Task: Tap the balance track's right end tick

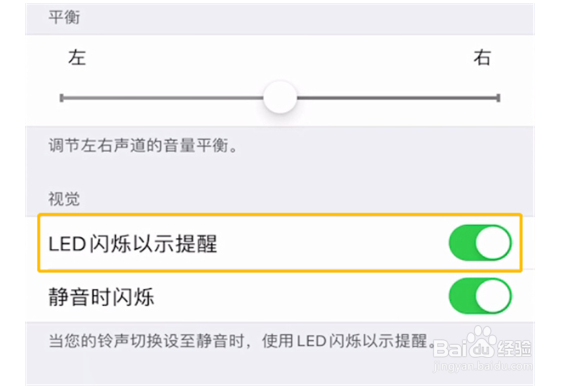Action: (498, 98)
